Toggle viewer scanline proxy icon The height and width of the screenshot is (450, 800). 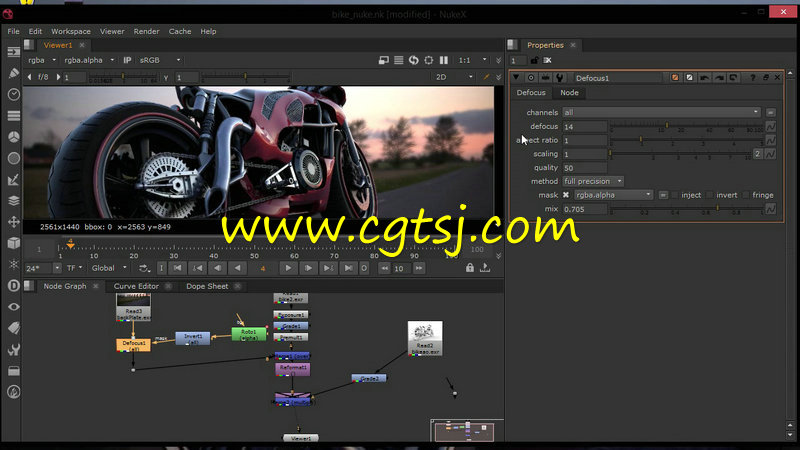click(x=398, y=60)
